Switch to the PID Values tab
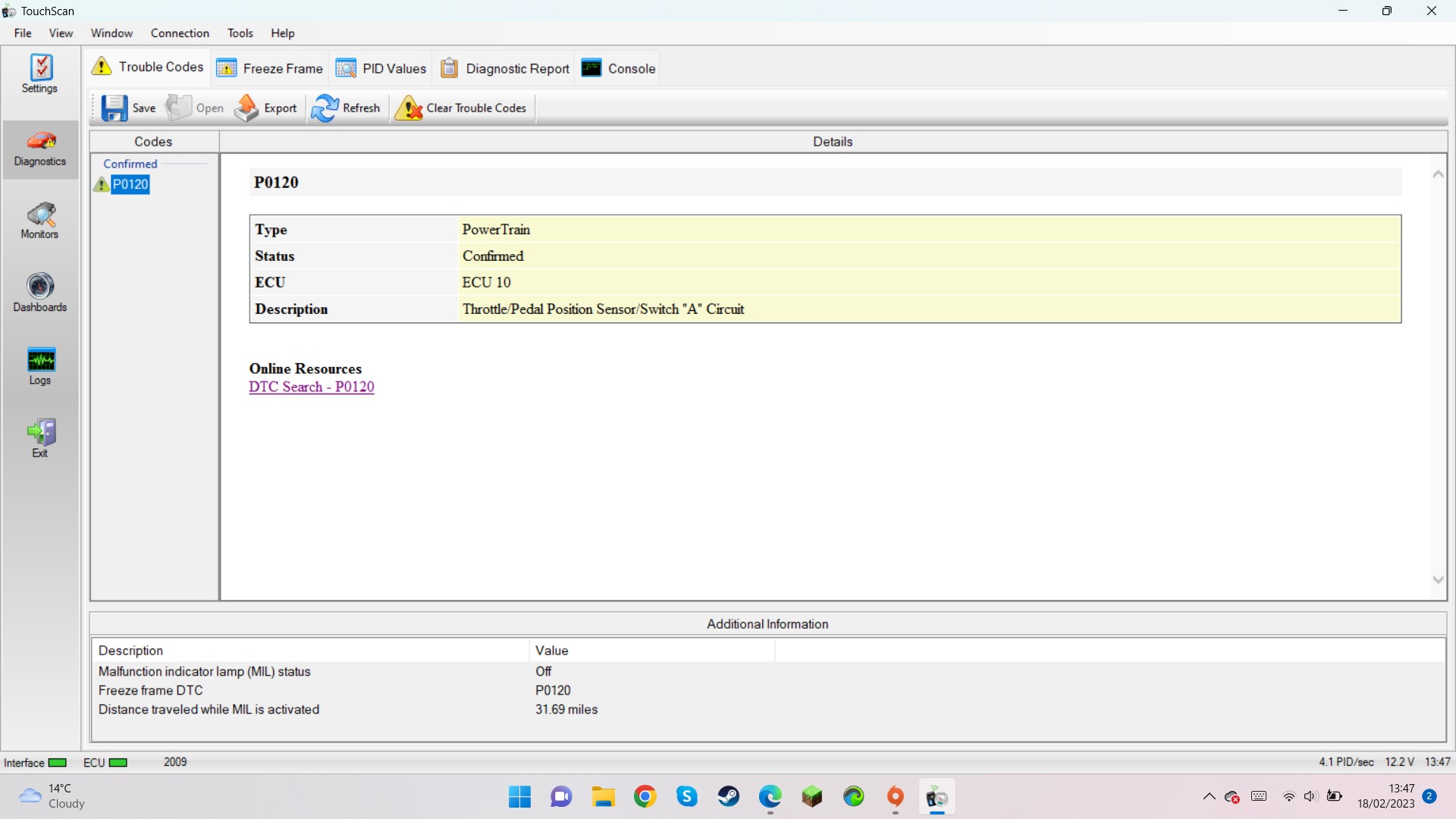 click(x=381, y=68)
